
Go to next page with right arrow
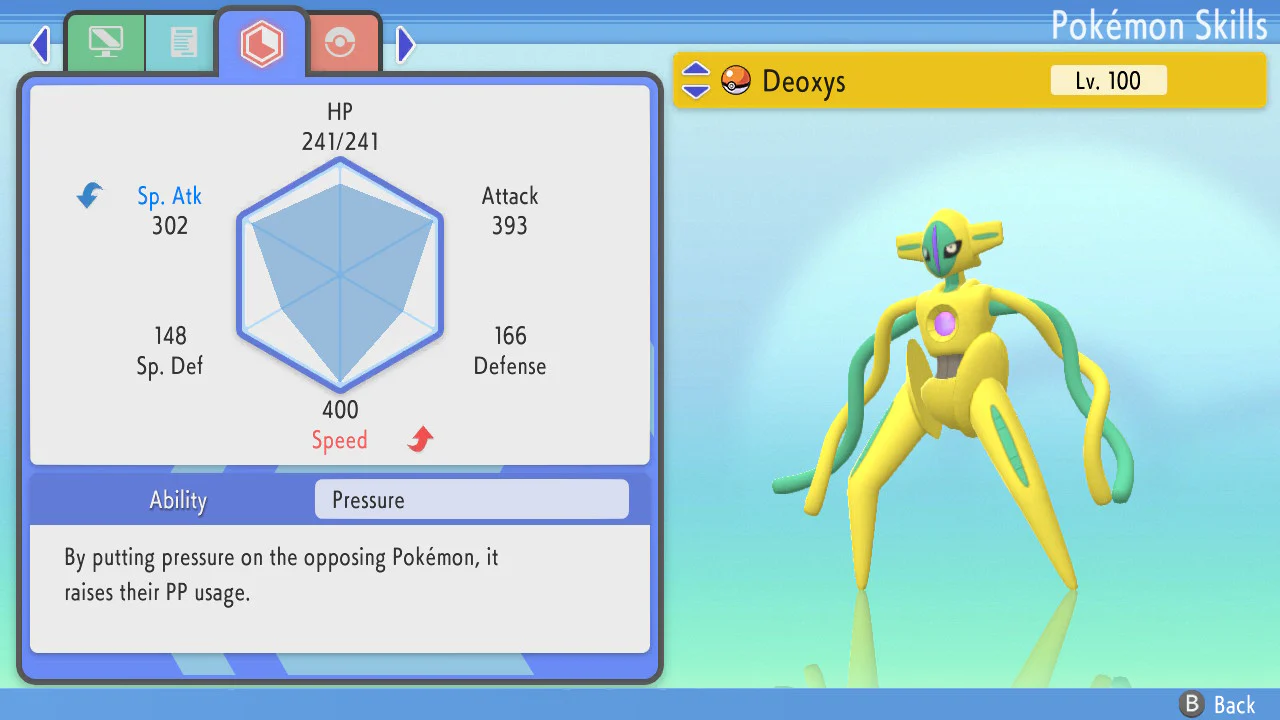tap(406, 44)
